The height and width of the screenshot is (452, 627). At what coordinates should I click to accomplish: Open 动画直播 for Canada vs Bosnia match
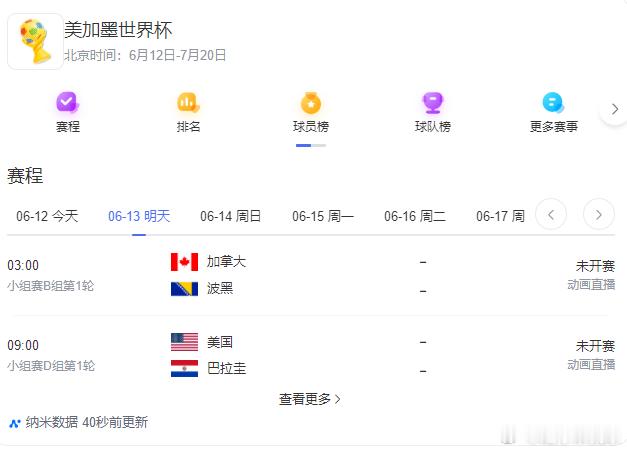click(x=591, y=284)
